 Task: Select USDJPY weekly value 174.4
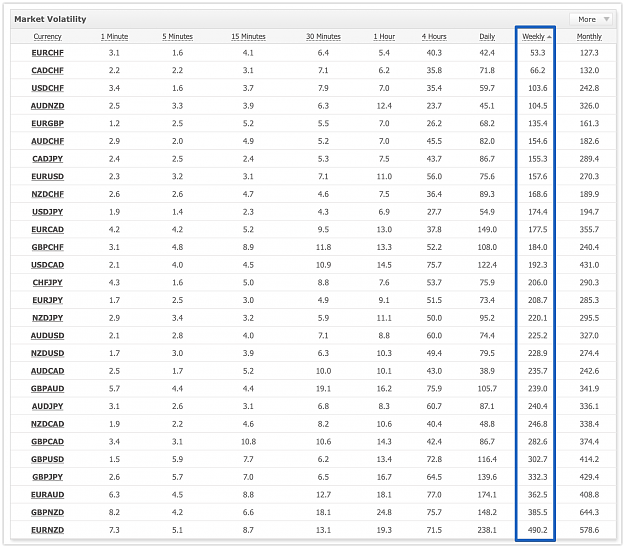pyautogui.click(x=537, y=212)
